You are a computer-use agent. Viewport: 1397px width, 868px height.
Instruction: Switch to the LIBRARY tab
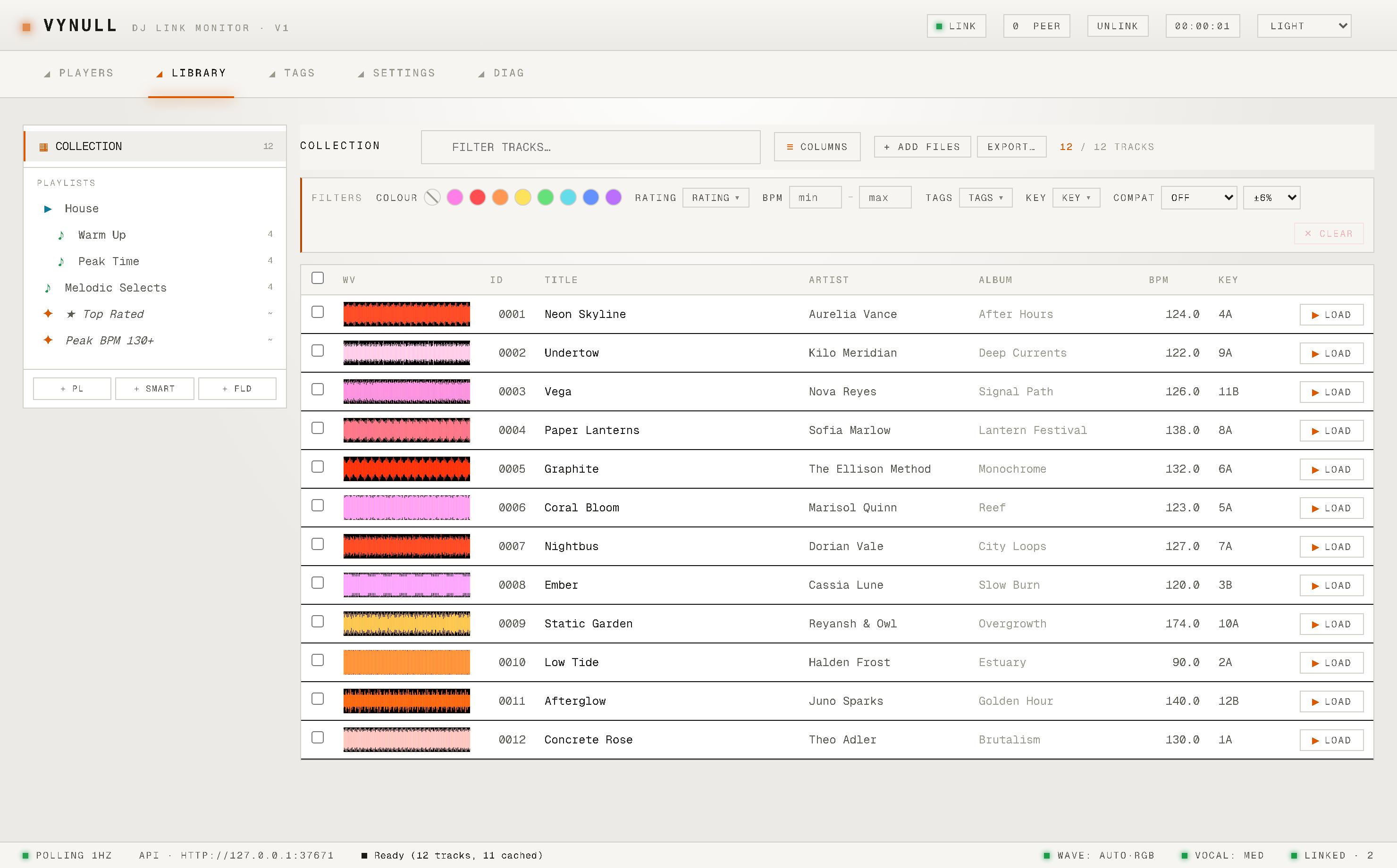coord(191,74)
